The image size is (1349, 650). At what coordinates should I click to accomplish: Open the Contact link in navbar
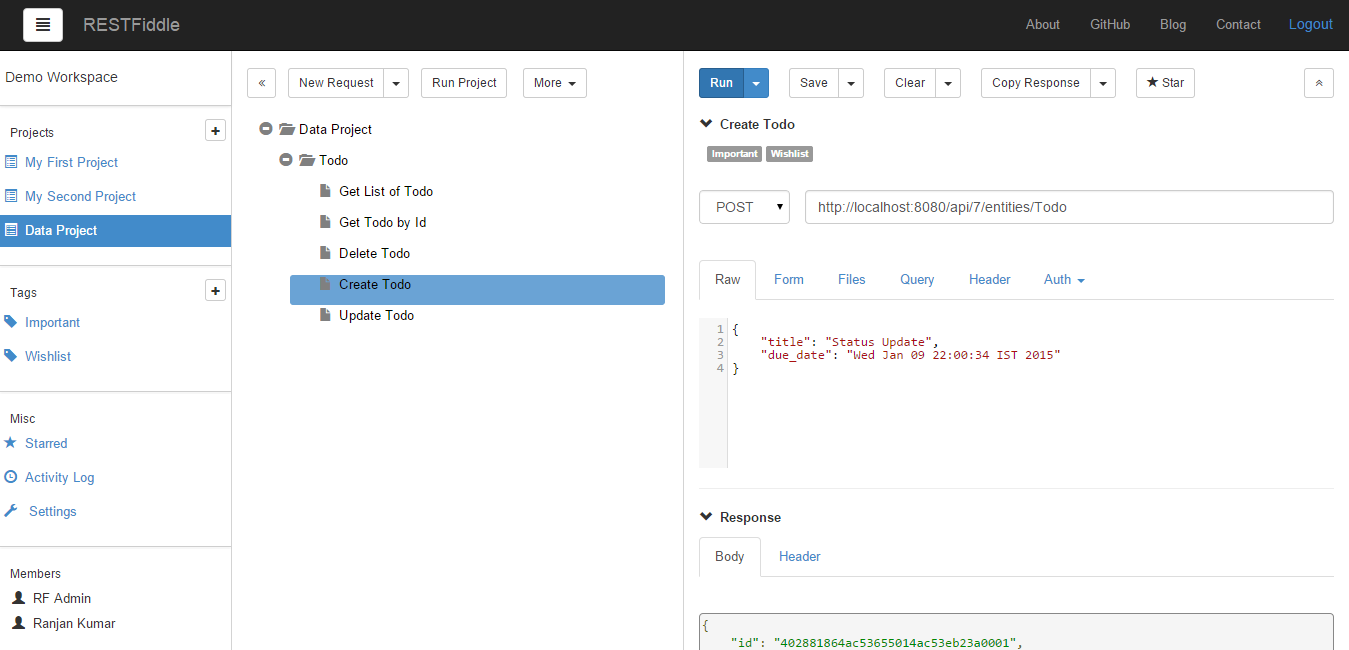point(1238,25)
